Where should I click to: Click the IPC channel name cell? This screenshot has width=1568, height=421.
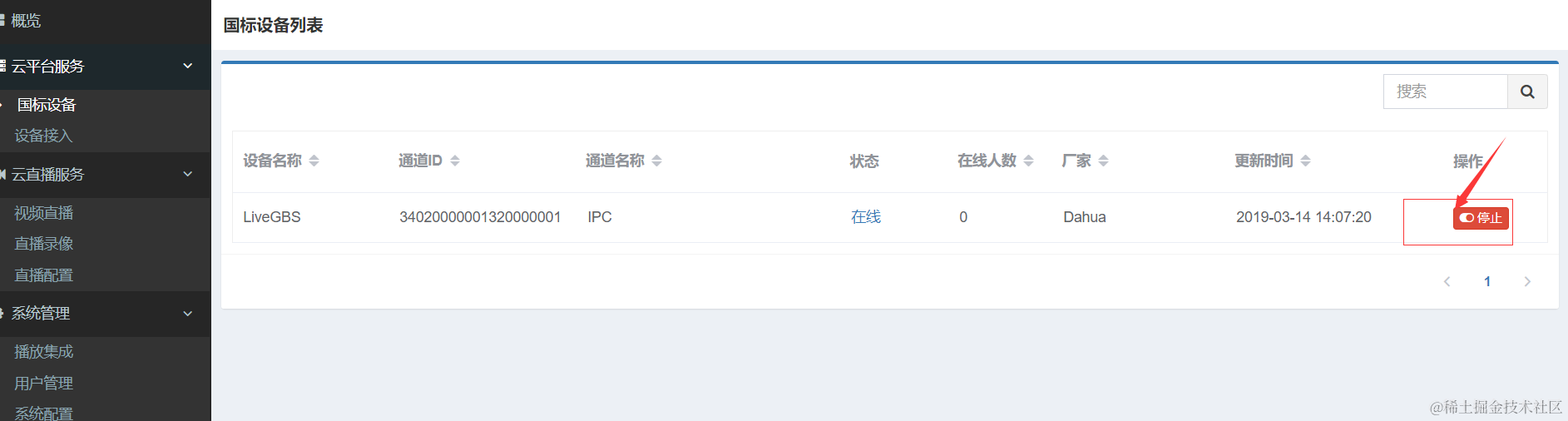(x=600, y=217)
